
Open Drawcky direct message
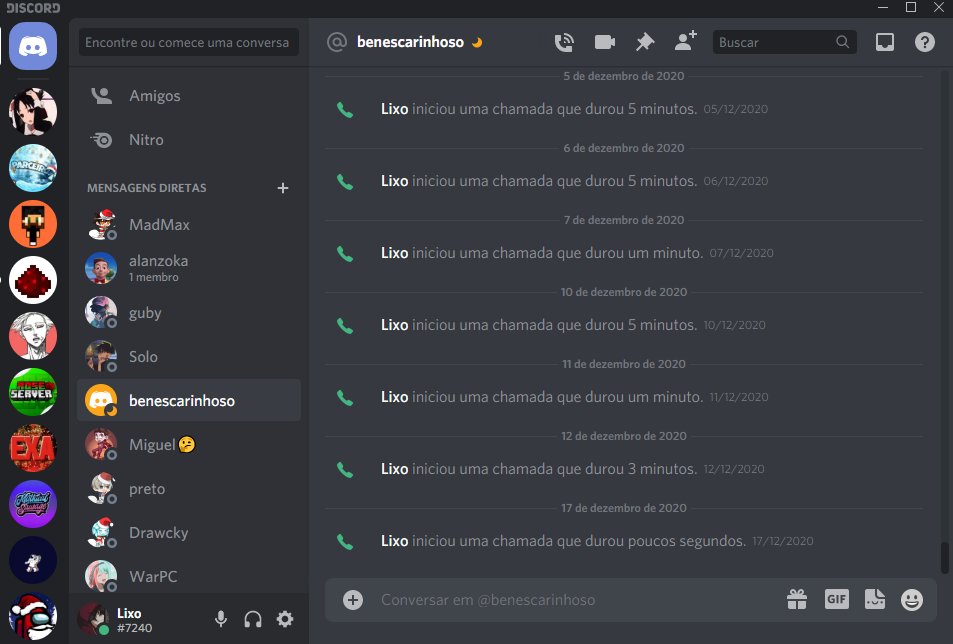189,533
